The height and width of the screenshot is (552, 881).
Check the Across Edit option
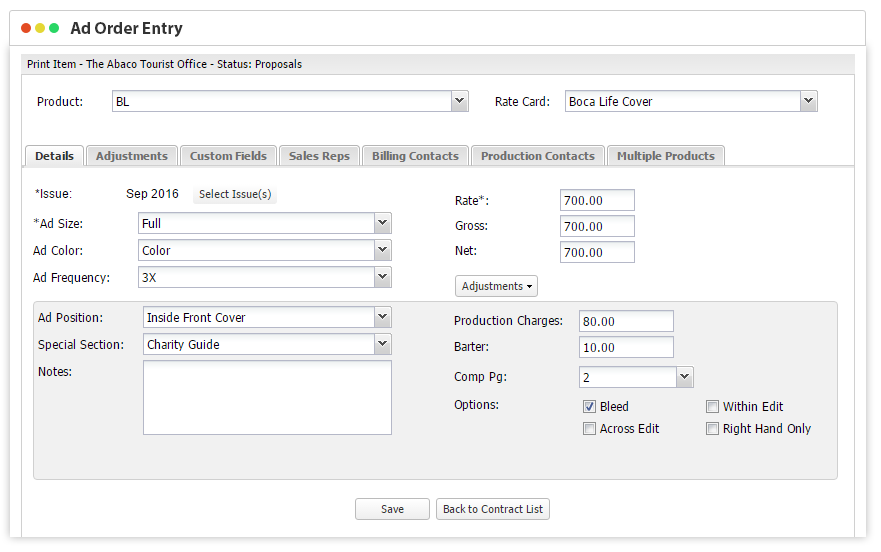589,428
